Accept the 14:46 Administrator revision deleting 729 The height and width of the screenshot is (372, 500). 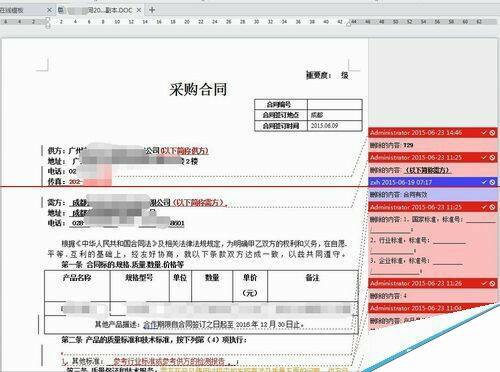484,133
